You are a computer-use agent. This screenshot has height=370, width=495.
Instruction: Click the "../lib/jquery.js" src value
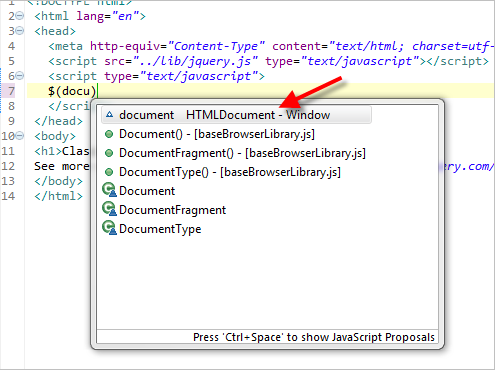click(195, 61)
